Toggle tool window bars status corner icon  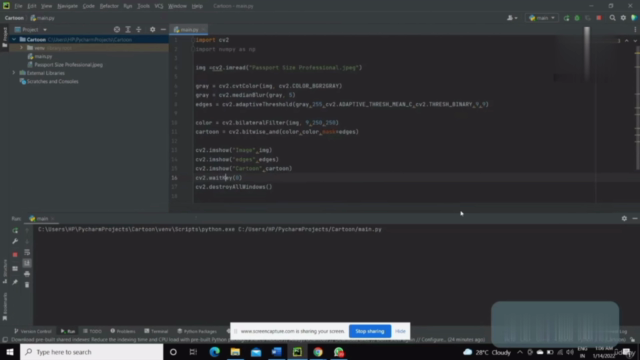pos(5,340)
